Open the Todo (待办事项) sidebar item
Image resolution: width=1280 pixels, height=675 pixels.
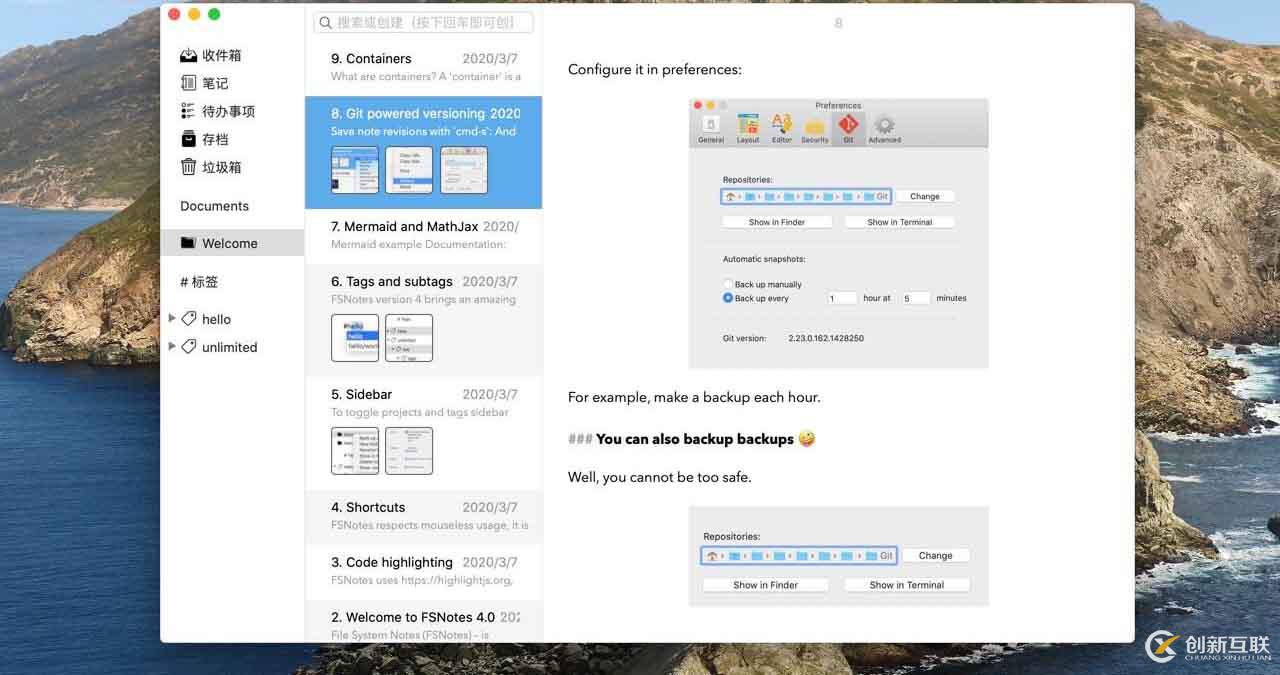point(218,111)
